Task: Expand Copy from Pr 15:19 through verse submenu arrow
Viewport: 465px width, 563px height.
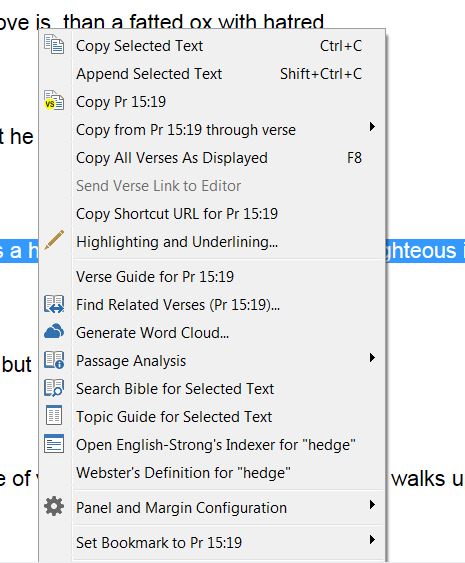Action: 372,127
